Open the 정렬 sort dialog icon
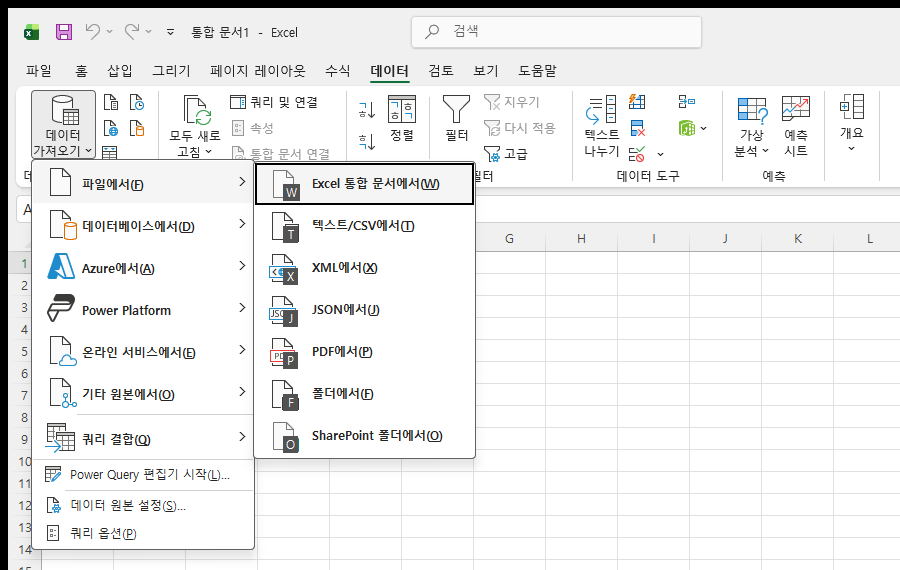Screen dimensions: 900x570 click(x=402, y=109)
